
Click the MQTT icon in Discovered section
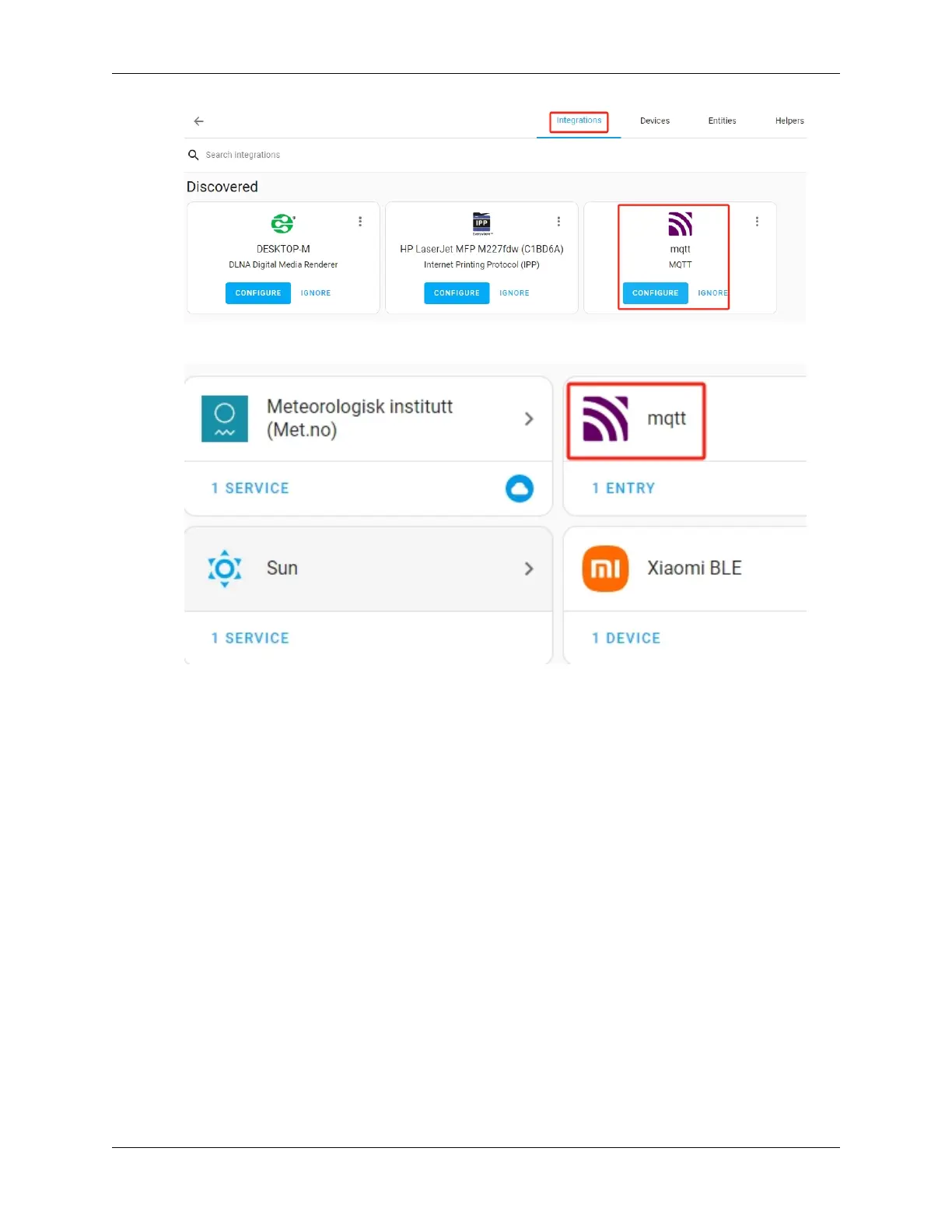click(x=681, y=224)
